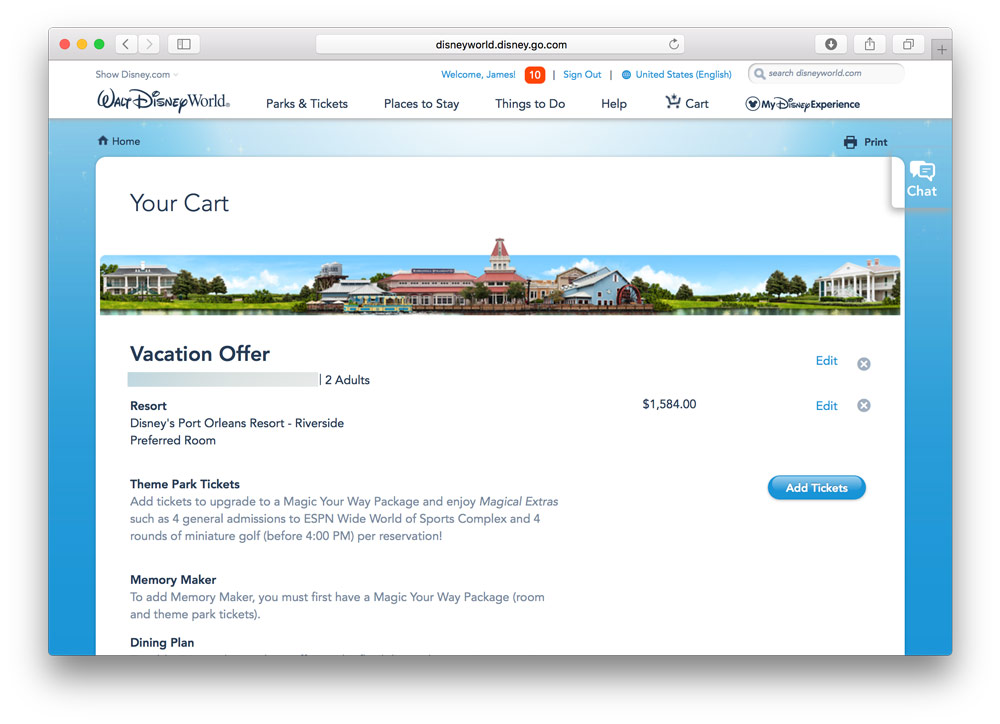Viewport: 1000px width, 724px height.
Task: Click the Theme Park Tickets heading
Action: point(185,484)
